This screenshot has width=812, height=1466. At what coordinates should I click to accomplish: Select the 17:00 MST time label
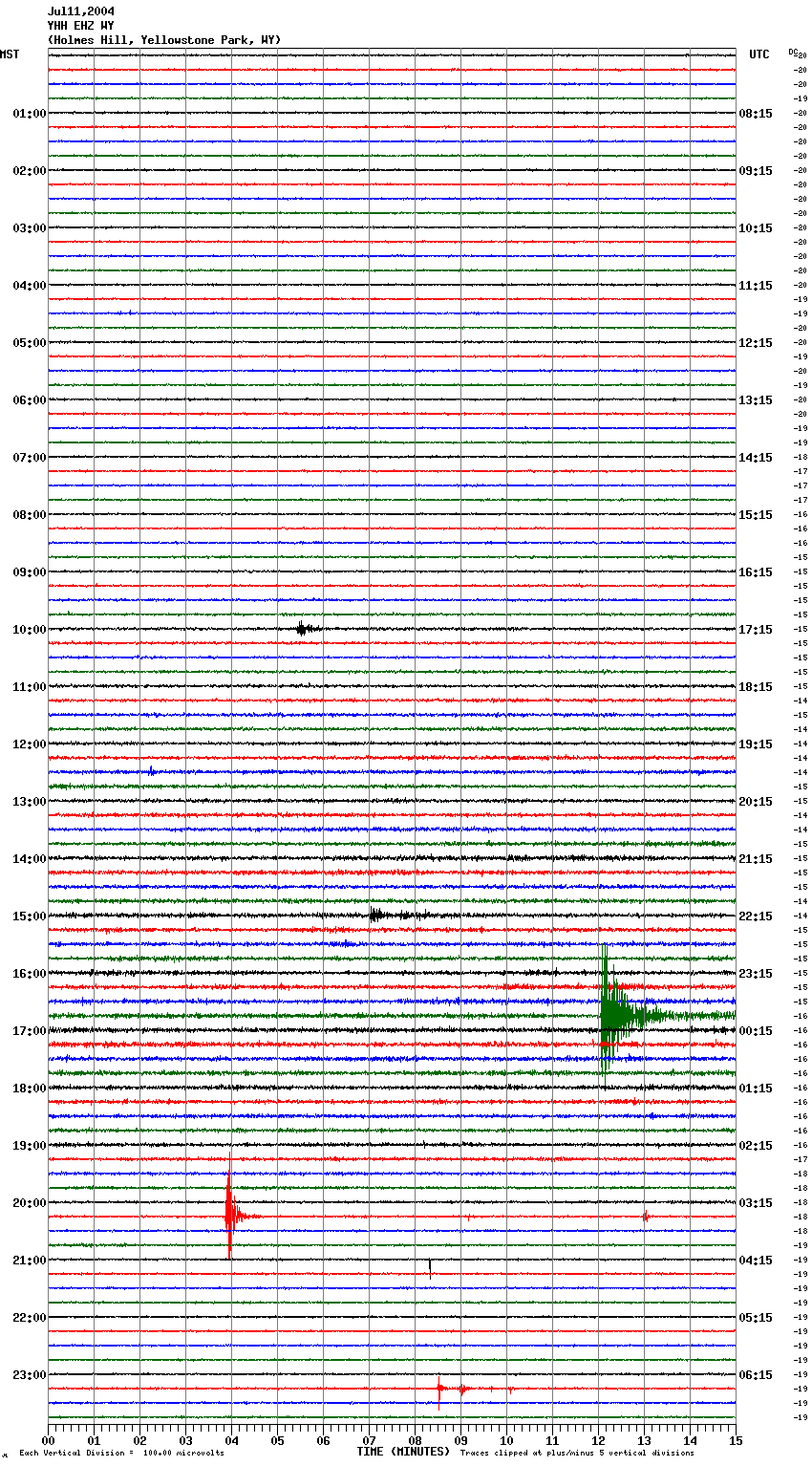pyautogui.click(x=29, y=1031)
